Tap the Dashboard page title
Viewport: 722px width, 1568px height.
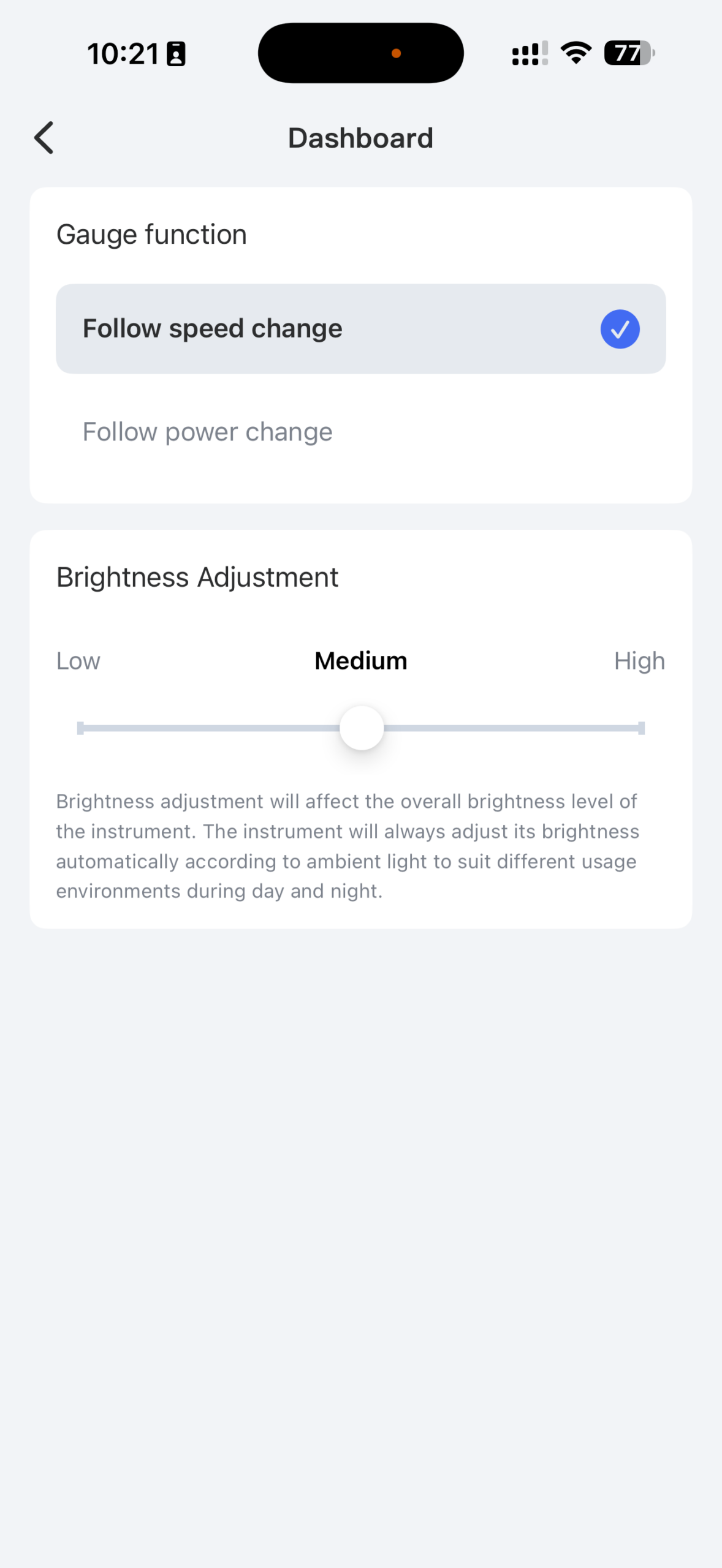pyautogui.click(x=360, y=138)
